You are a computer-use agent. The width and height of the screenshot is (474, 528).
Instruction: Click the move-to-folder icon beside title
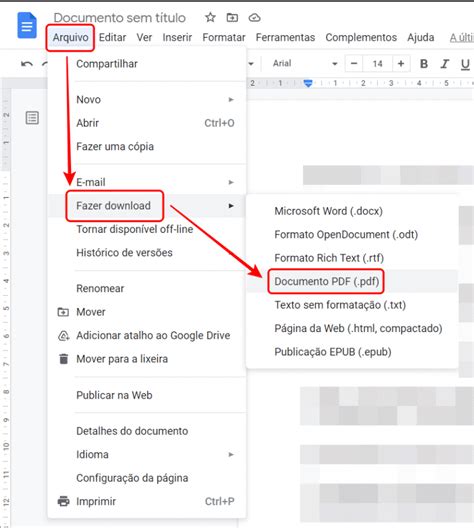pos(232,17)
